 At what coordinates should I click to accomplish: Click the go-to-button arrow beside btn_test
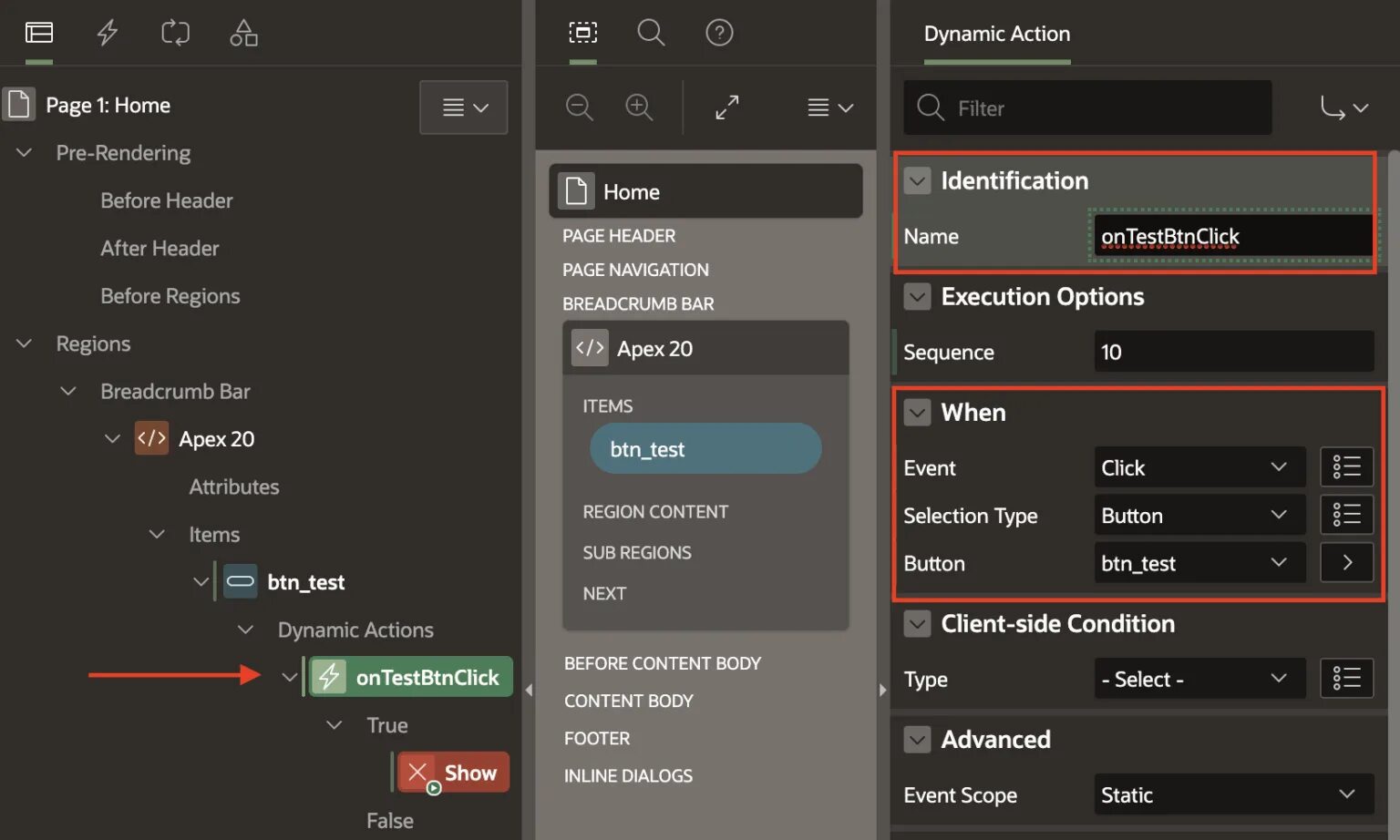point(1346,563)
